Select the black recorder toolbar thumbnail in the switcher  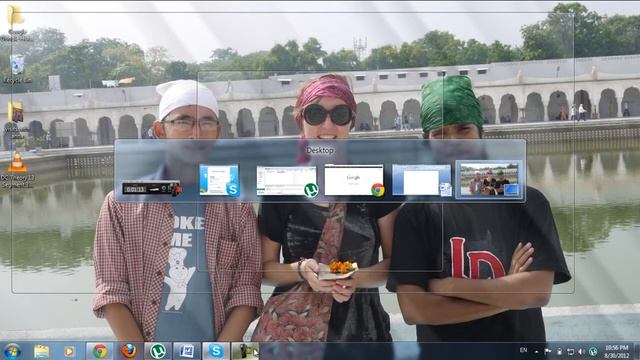point(151,188)
